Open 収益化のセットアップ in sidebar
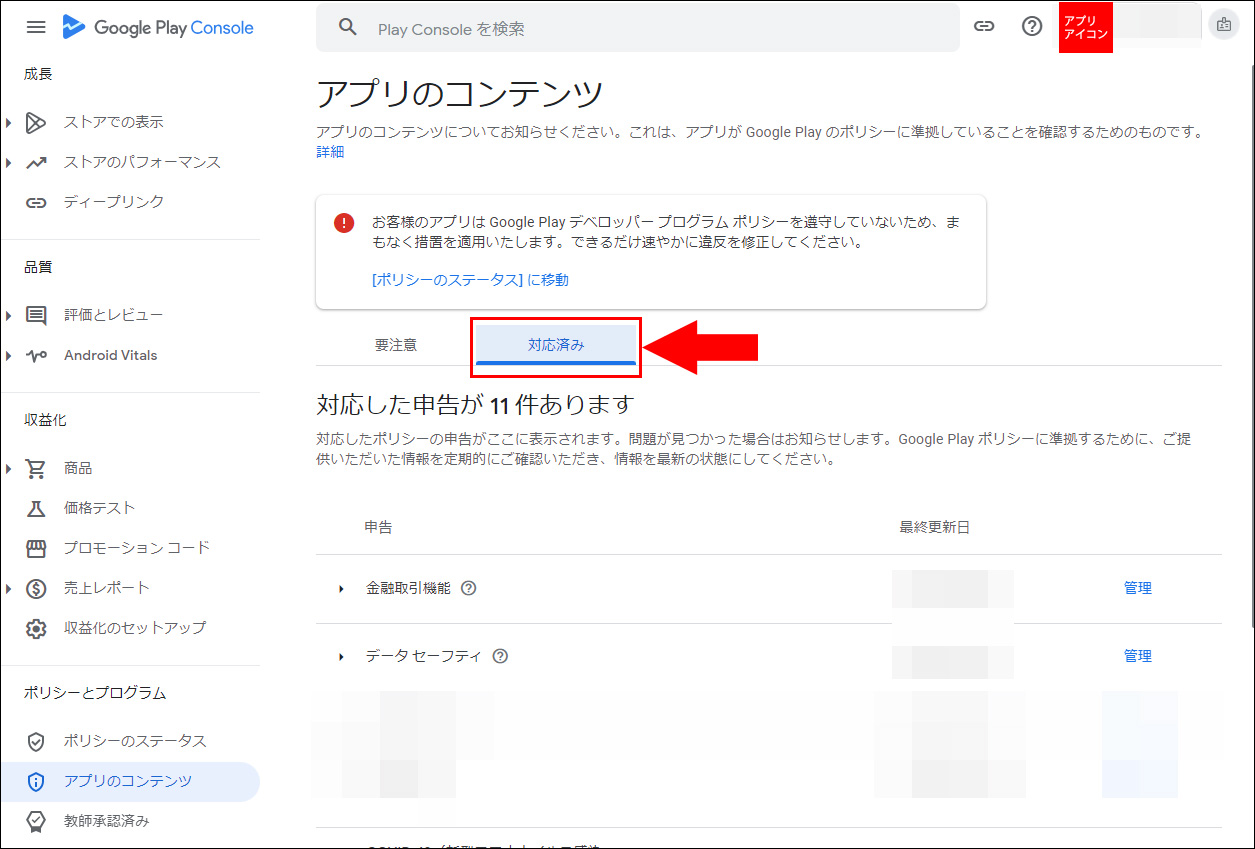This screenshot has height=849, width=1255. click(x=135, y=628)
